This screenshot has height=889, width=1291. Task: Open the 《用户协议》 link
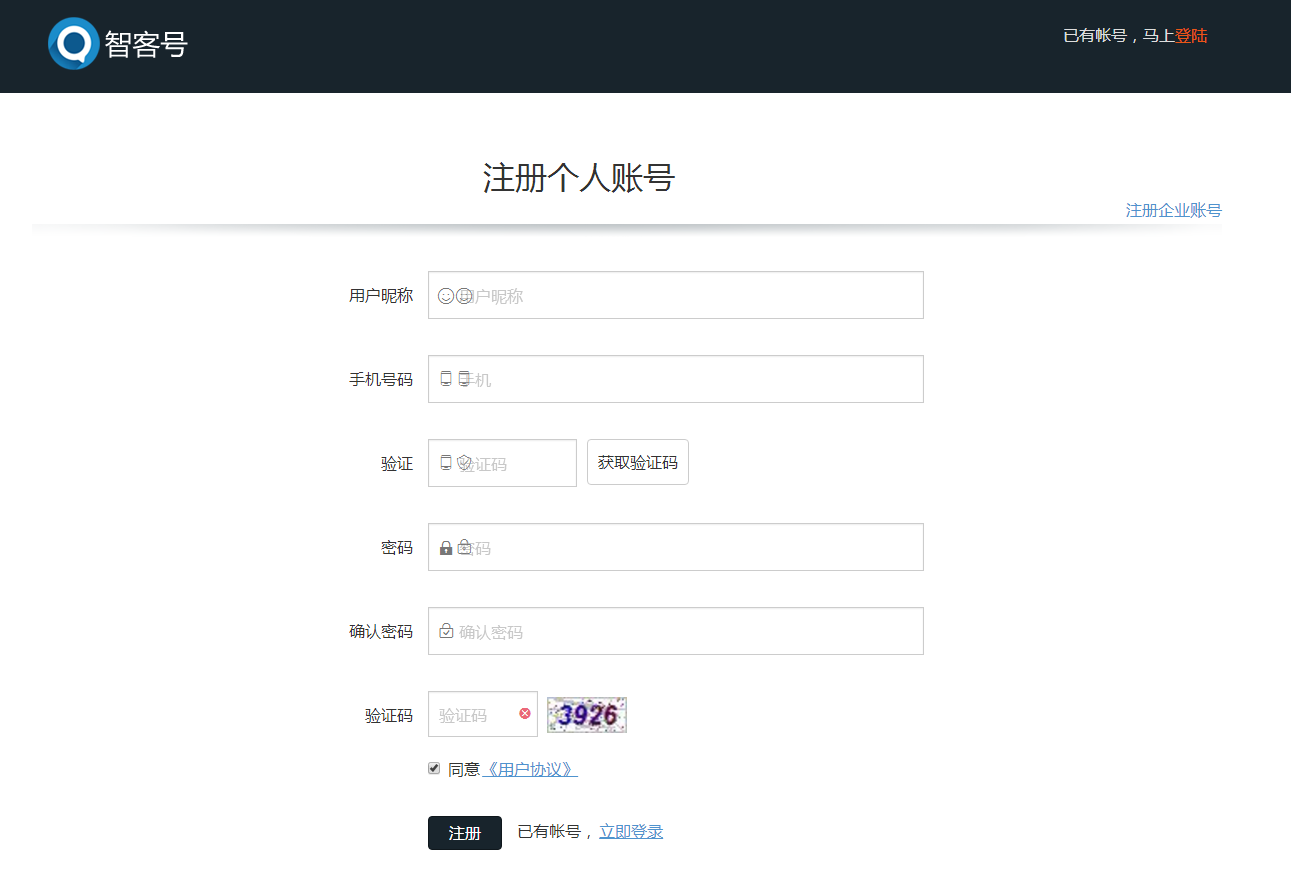click(x=529, y=770)
